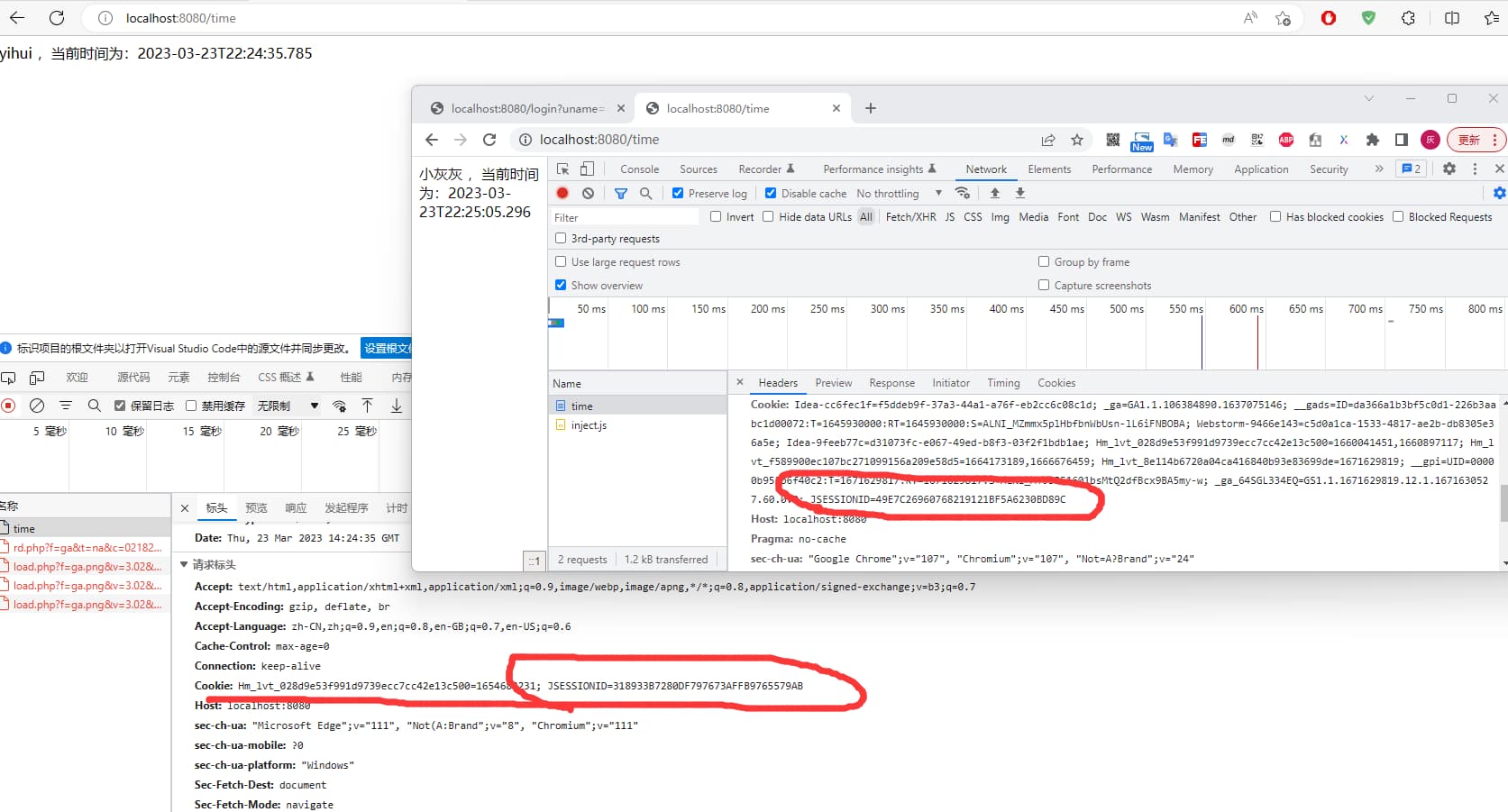1508x812 pixels.
Task: Toggle the Disable cache checkbox
Action: coord(771,193)
